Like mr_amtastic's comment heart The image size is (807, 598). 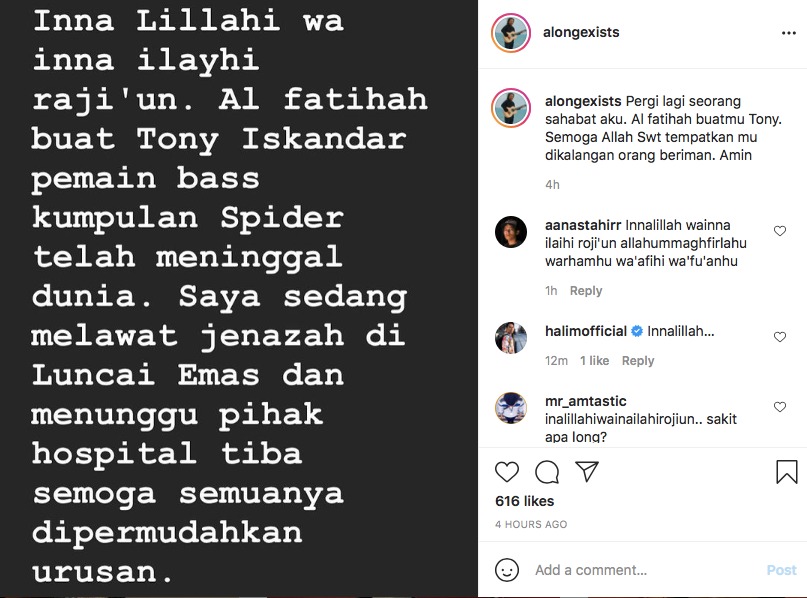tap(780, 407)
